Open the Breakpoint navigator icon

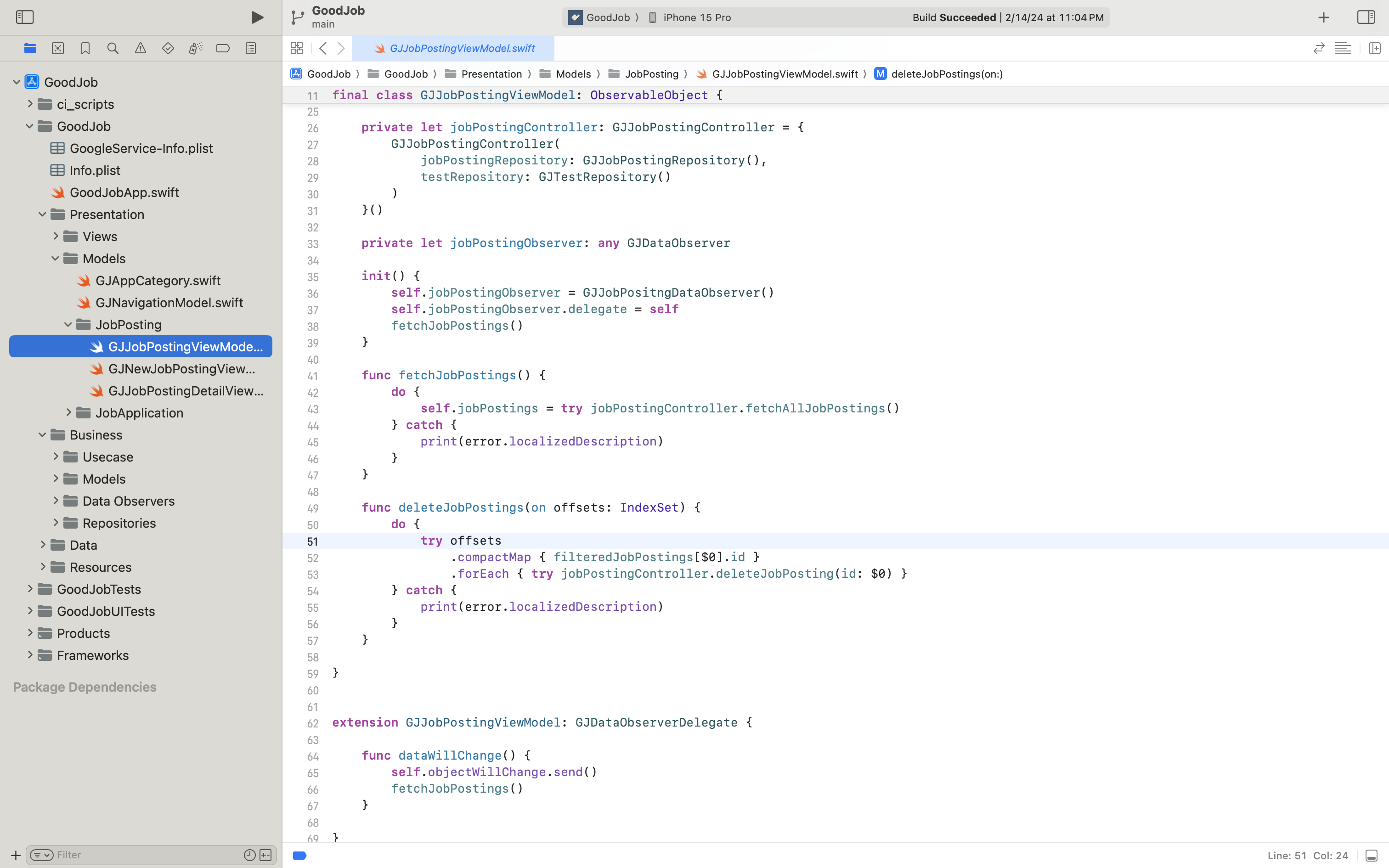coord(223,48)
